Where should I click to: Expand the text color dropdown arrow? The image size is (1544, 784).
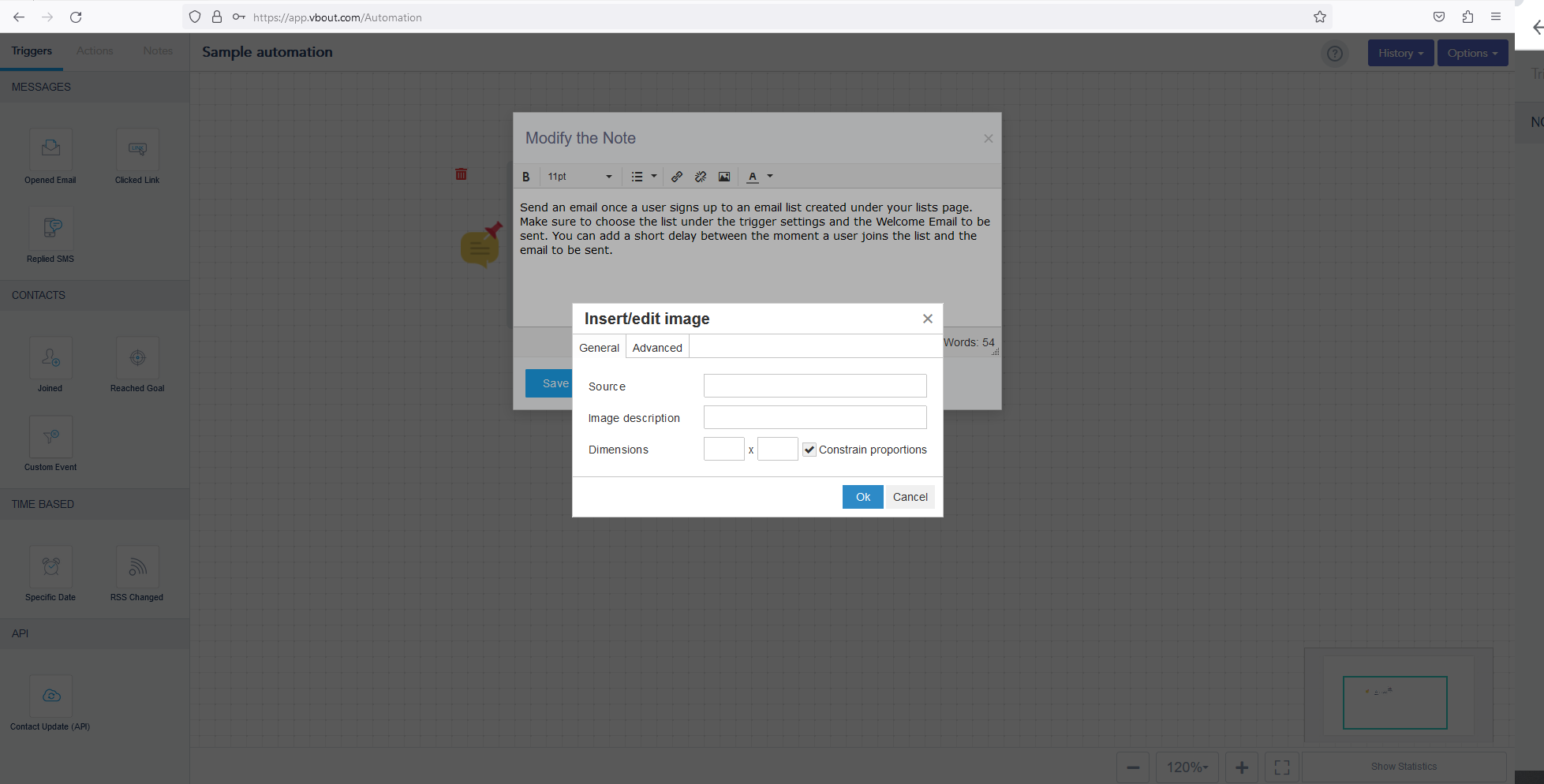(770, 177)
